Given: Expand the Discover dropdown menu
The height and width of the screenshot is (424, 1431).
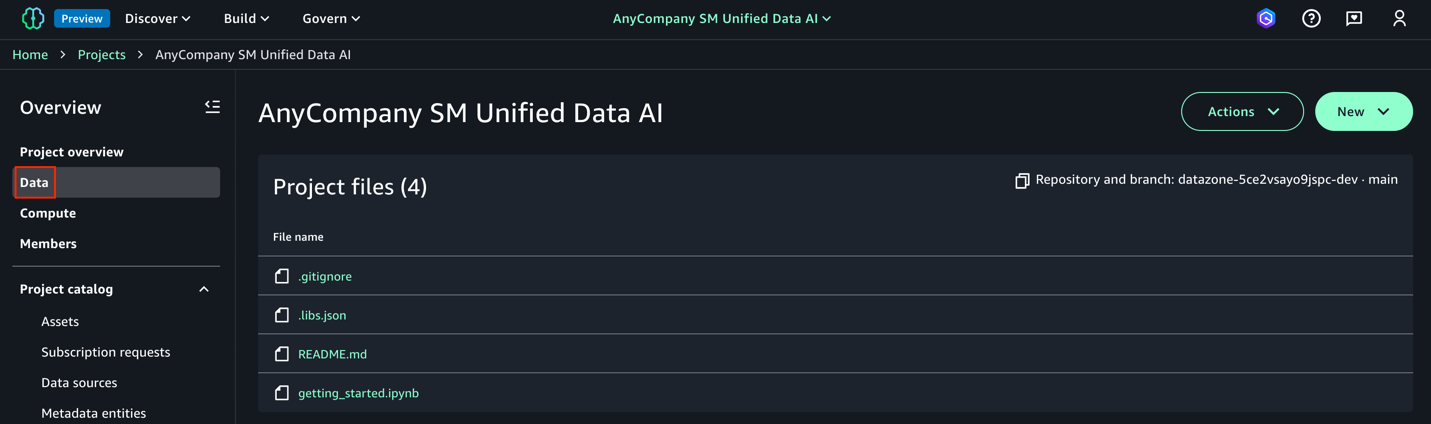Looking at the screenshot, I should [x=157, y=18].
